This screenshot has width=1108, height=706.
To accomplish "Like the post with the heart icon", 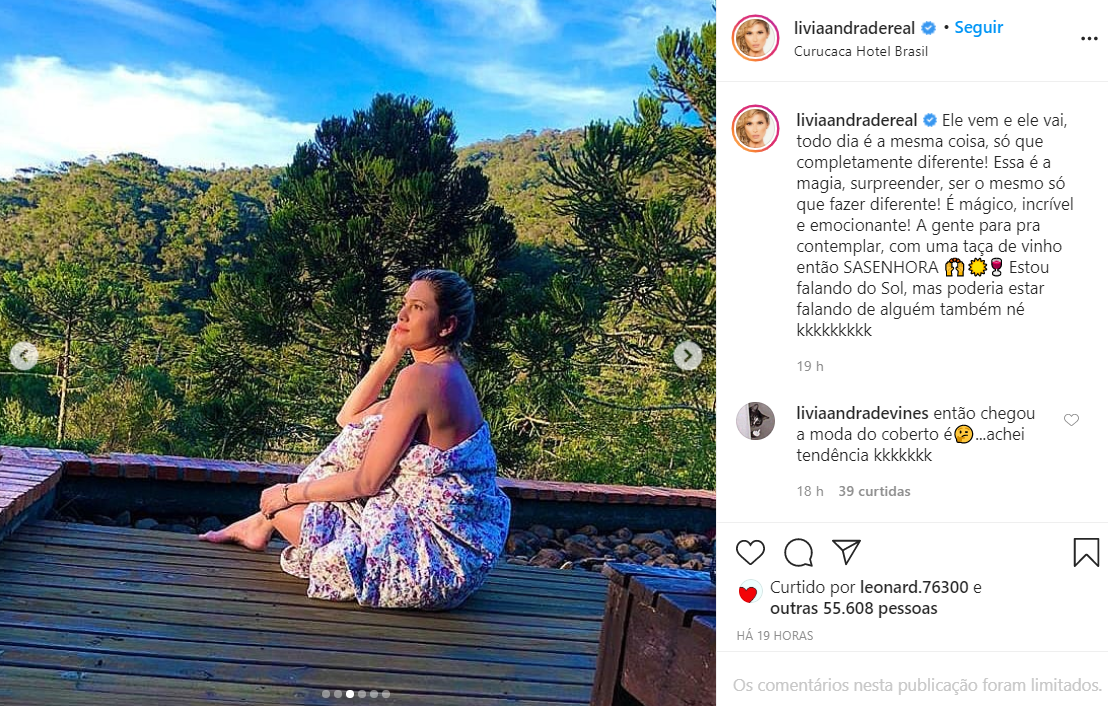I will 750,552.
